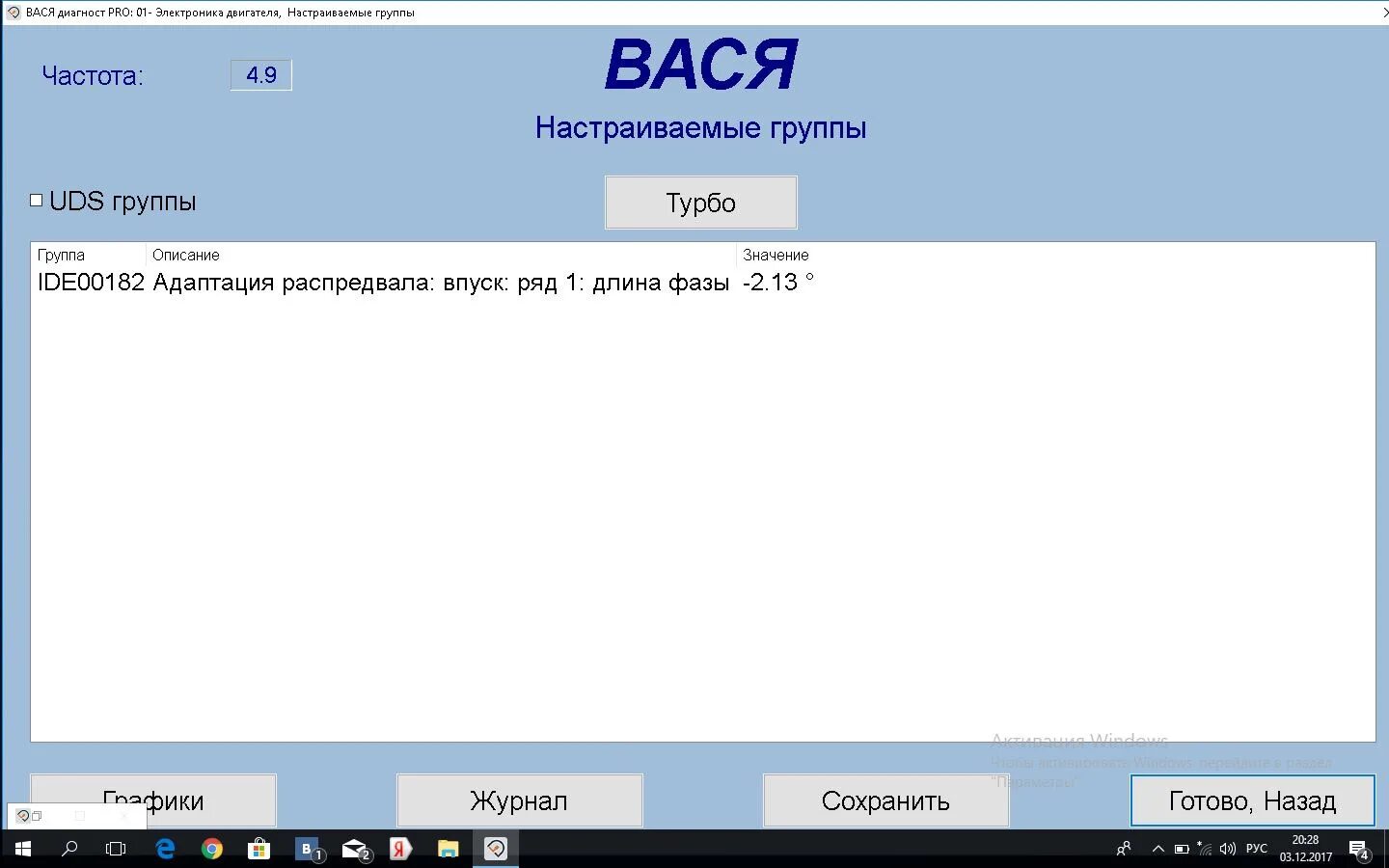The image size is (1389, 868).
Task: Open taskbar search magnifier
Action: click(69, 849)
